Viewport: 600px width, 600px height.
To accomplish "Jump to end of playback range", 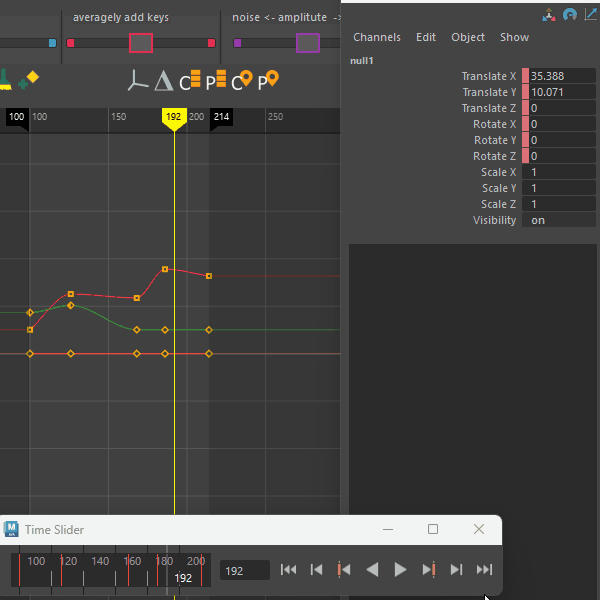I will click(484, 570).
